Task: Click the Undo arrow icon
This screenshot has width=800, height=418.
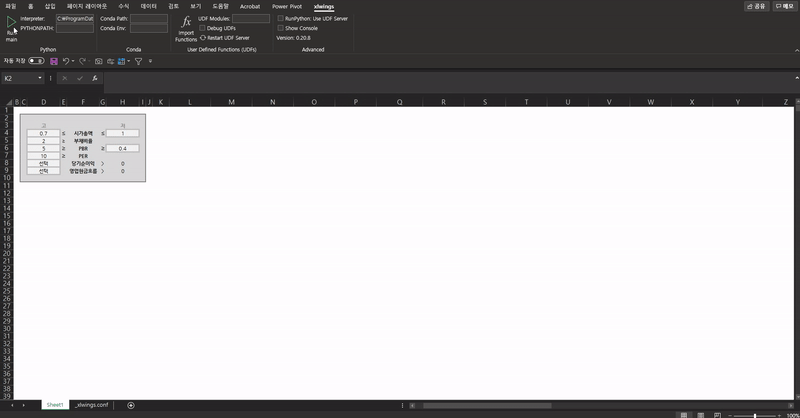Action: click(66, 61)
